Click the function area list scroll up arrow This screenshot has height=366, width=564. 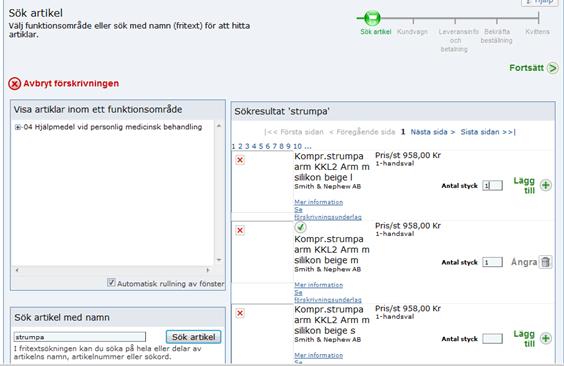[219, 126]
